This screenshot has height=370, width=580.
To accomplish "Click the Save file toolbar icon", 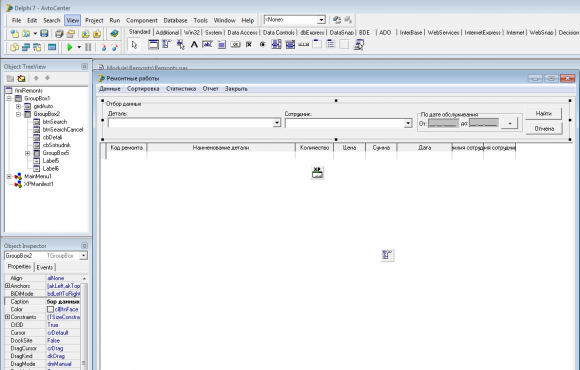I will click(44, 34).
